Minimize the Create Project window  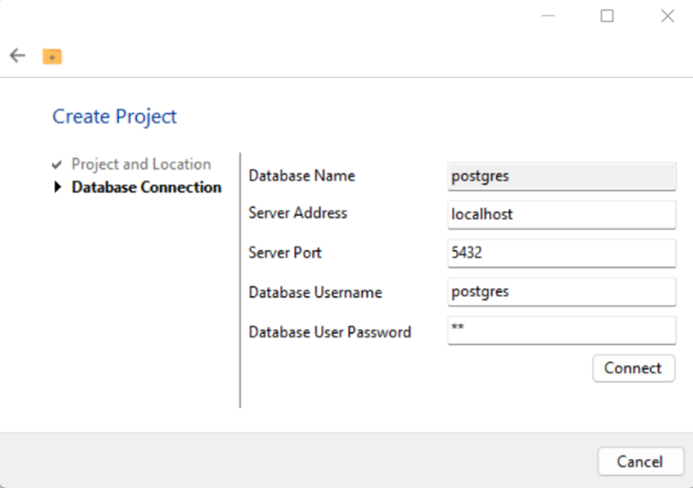pyautogui.click(x=548, y=16)
